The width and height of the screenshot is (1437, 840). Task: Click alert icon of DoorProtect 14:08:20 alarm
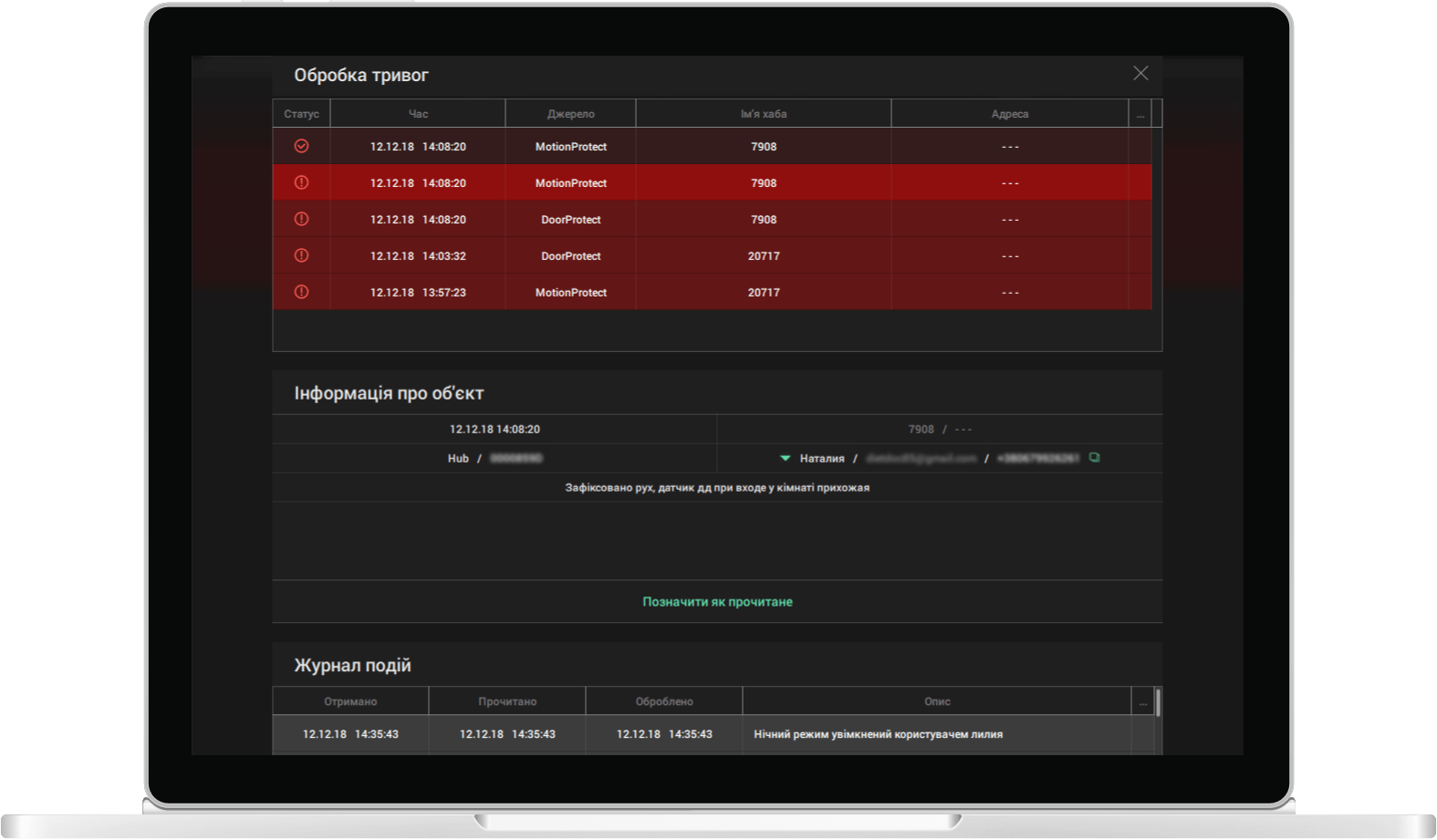coord(301,219)
